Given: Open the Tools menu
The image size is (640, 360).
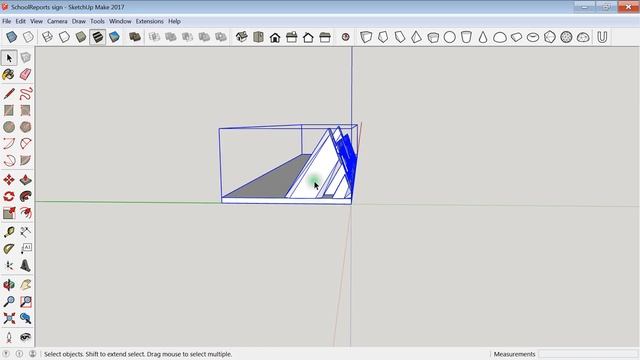Looking at the screenshot, I should coord(98,21).
